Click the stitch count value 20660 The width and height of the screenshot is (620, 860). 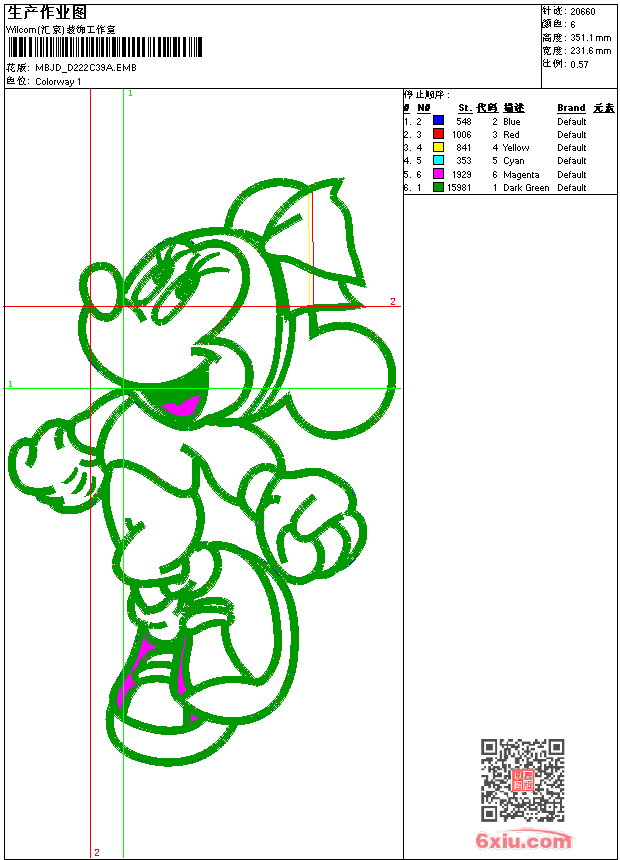(582, 12)
